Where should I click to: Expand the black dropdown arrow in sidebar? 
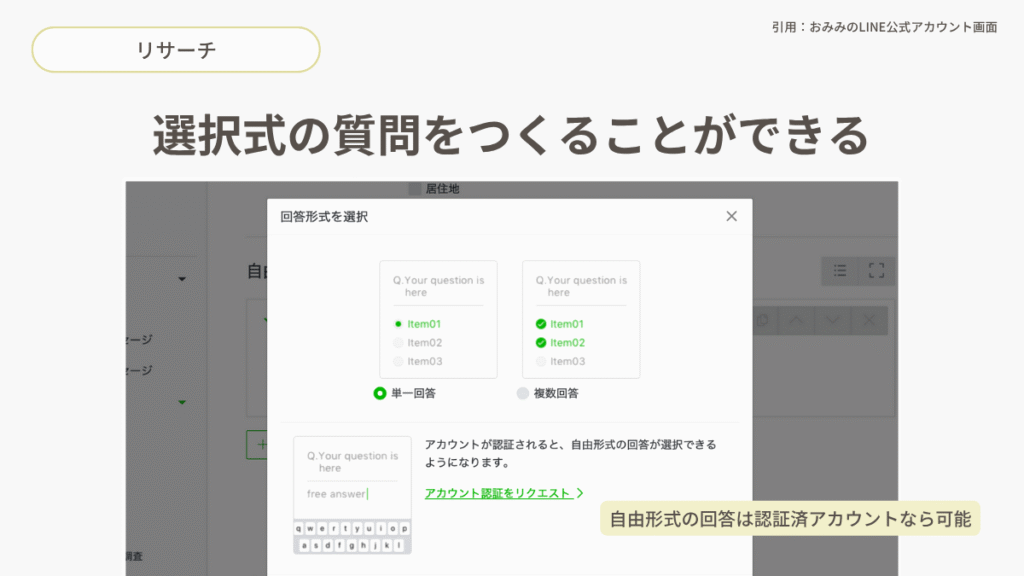(x=182, y=279)
